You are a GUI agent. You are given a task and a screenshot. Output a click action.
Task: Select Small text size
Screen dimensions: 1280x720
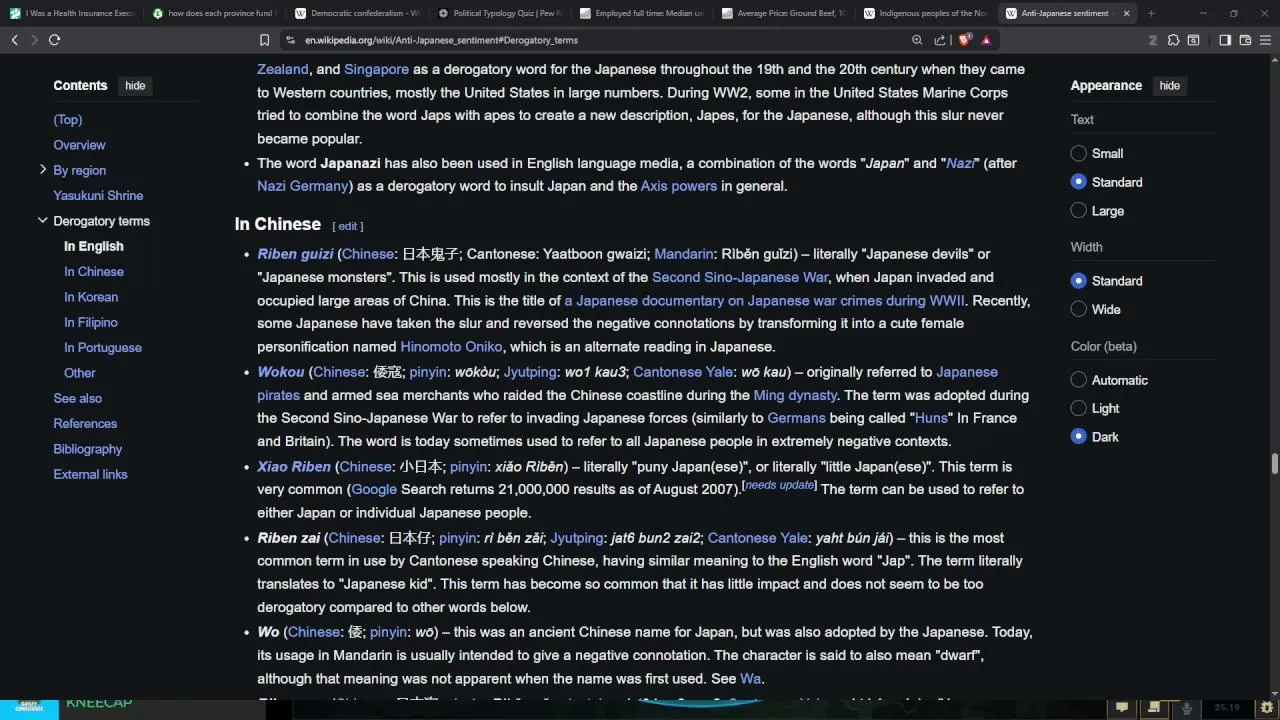point(1078,153)
